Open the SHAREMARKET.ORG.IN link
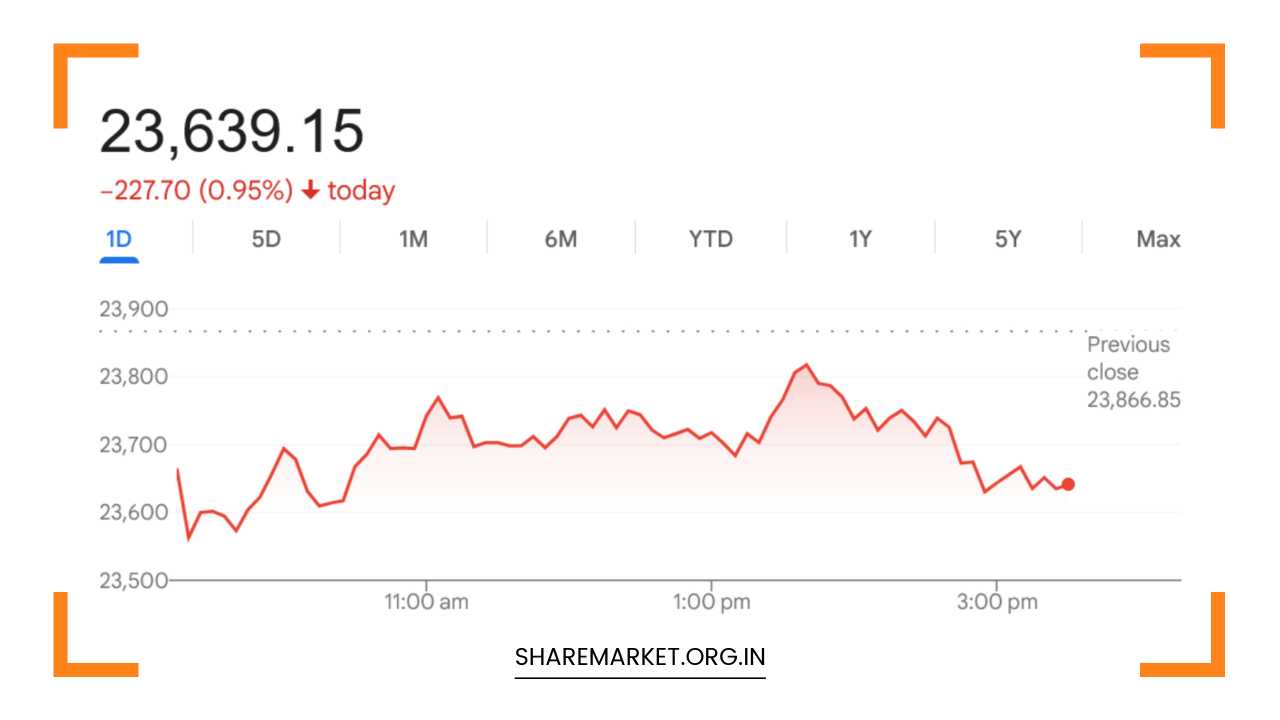1280x720 pixels. coord(639,657)
